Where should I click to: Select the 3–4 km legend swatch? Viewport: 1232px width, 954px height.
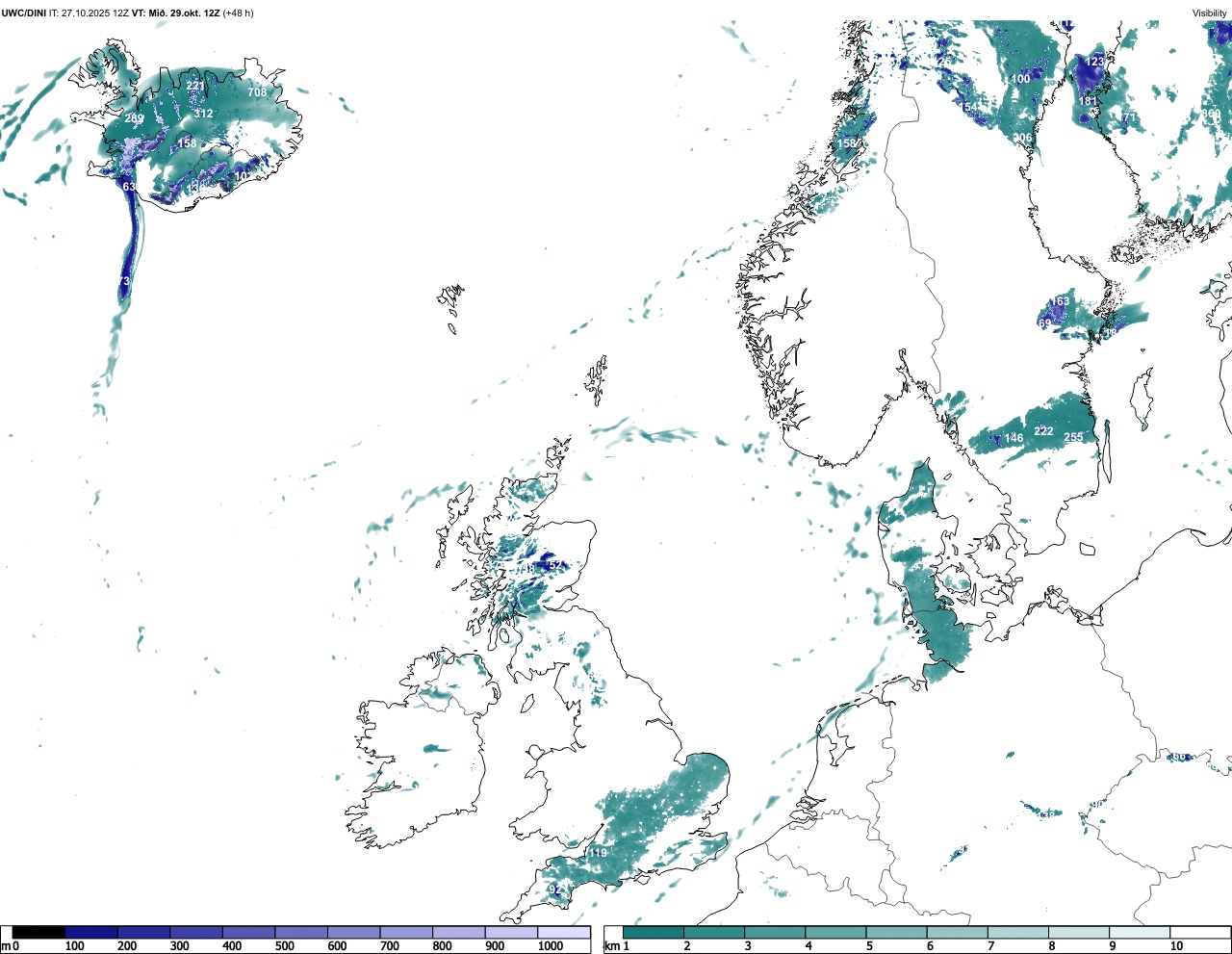pos(775,932)
